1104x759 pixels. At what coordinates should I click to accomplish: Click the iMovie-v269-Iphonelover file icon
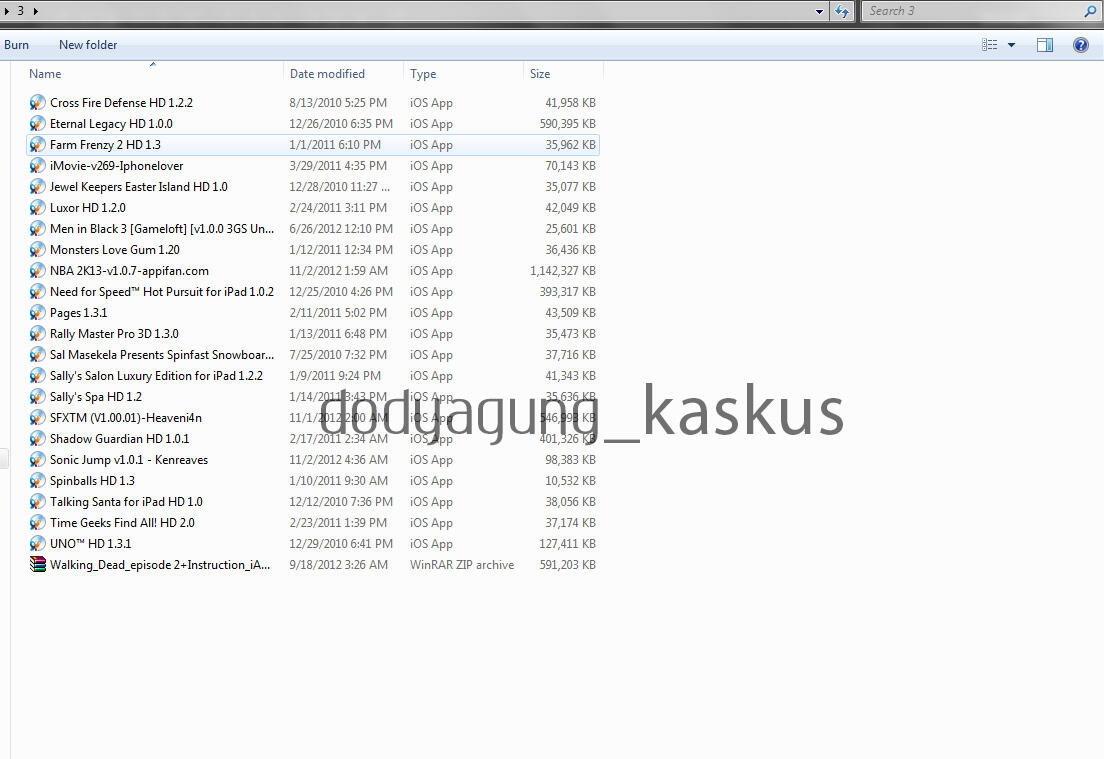click(37, 166)
